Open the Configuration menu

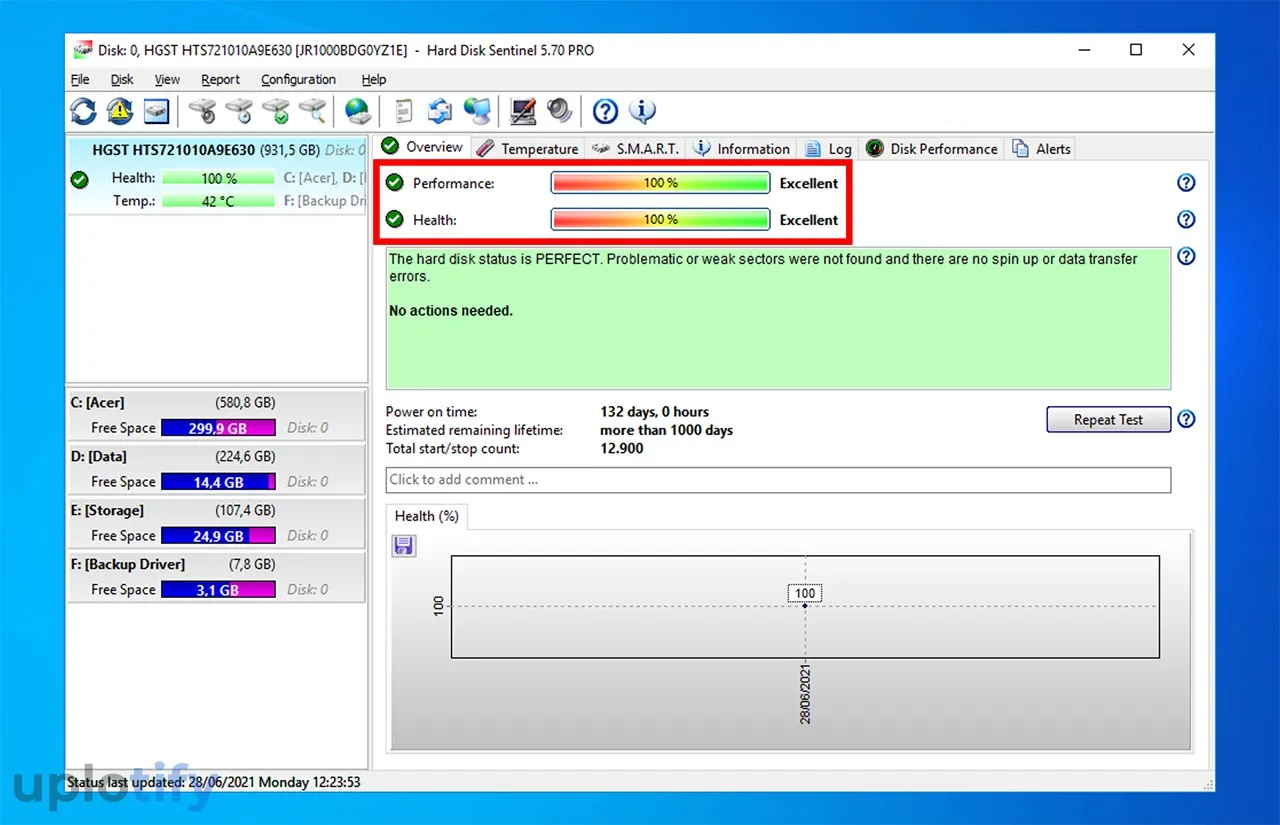pos(298,79)
